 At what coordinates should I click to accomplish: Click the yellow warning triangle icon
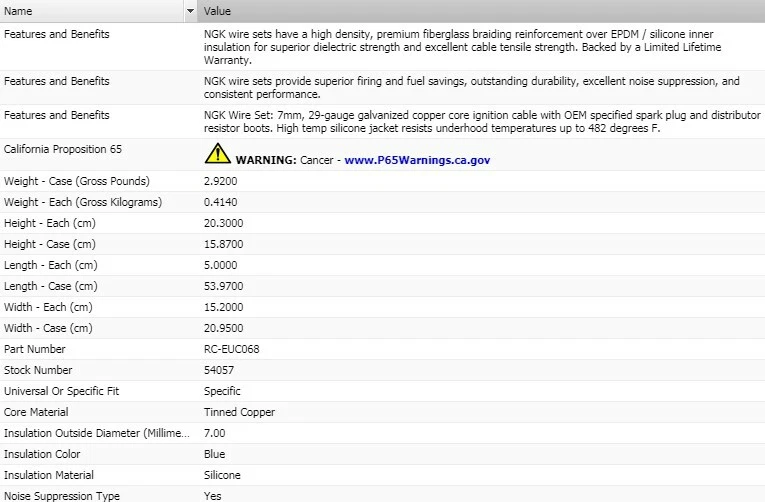218,153
